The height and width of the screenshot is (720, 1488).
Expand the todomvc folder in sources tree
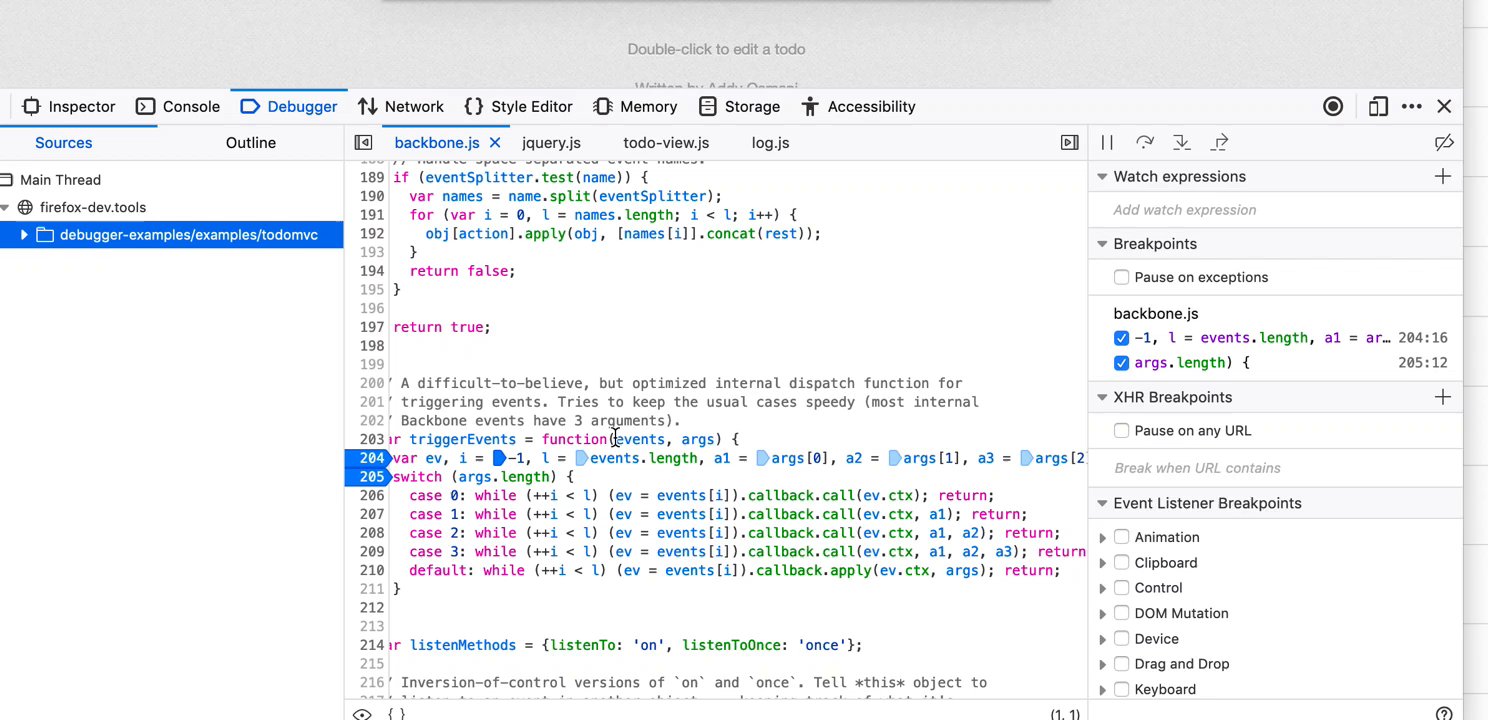point(24,235)
